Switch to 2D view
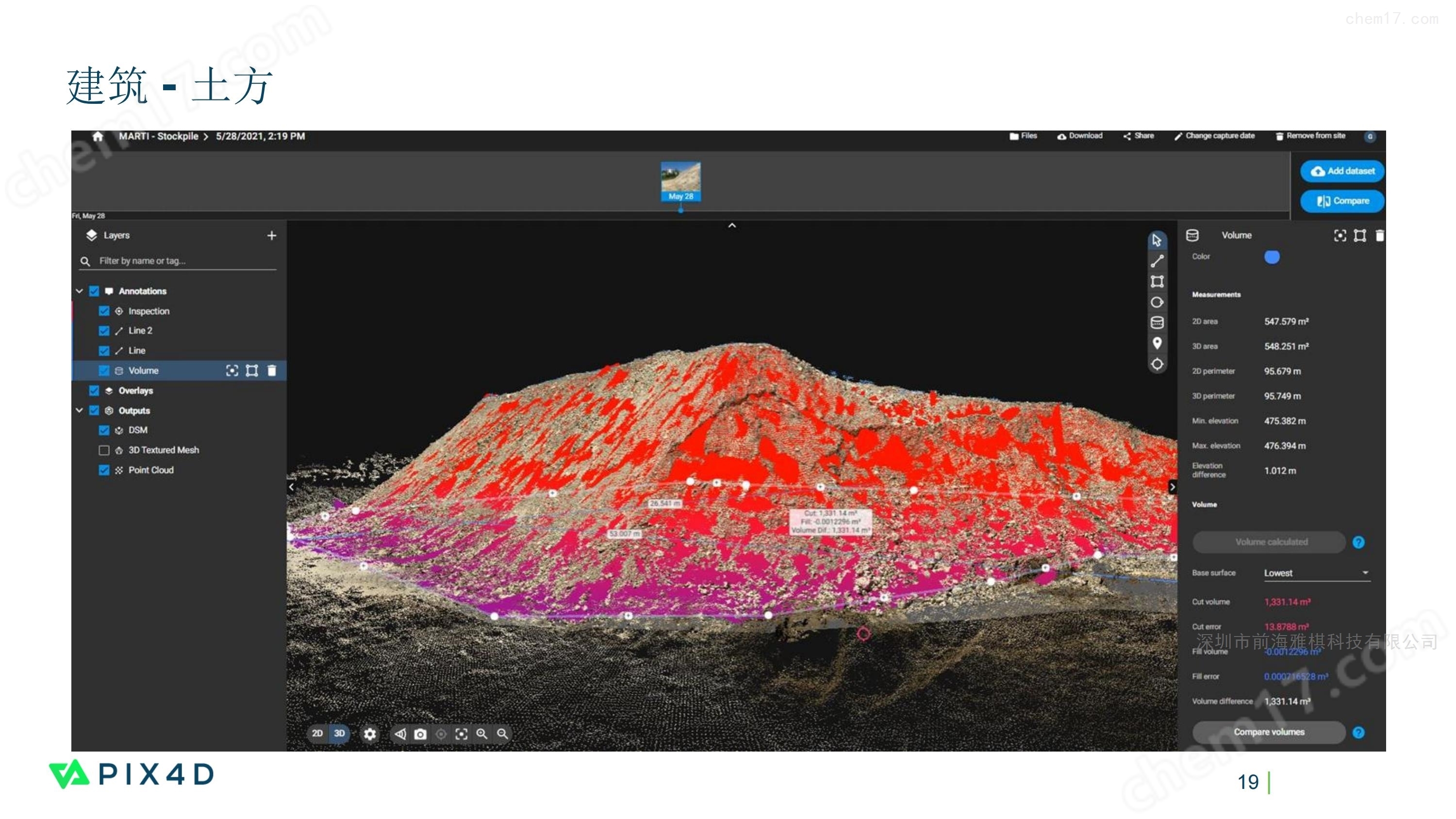Image resolution: width=1456 pixels, height=819 pixels. (317, 734)
